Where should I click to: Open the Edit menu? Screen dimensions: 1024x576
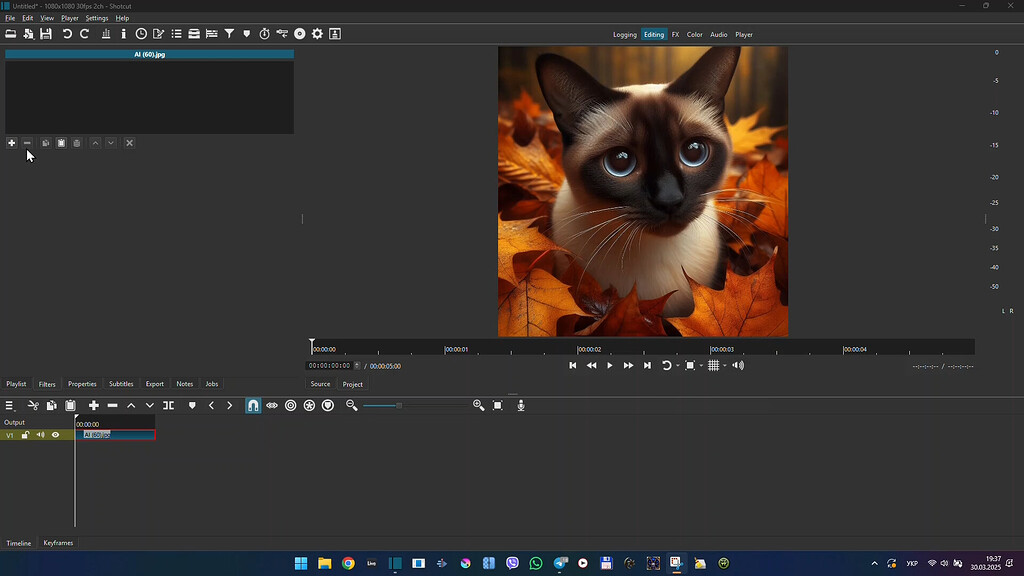[x=27, y=18]
